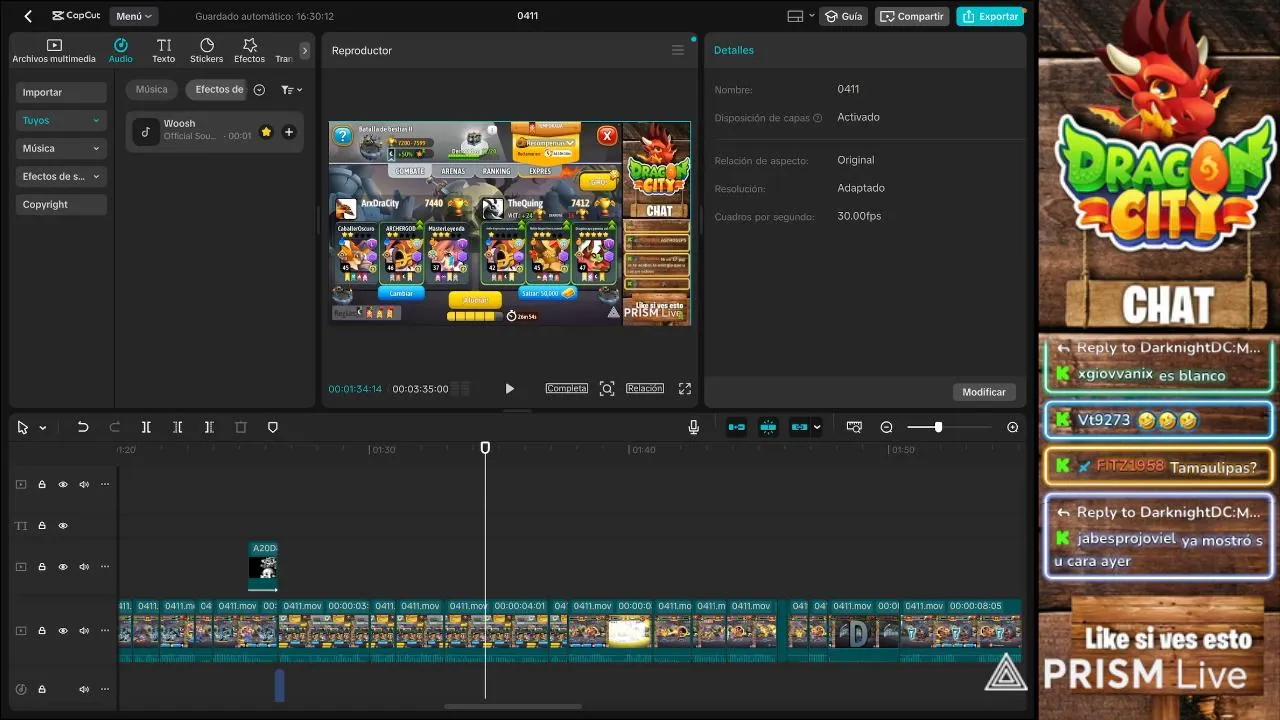Open the Archivos multimedia tab

[x=54, y=51]
